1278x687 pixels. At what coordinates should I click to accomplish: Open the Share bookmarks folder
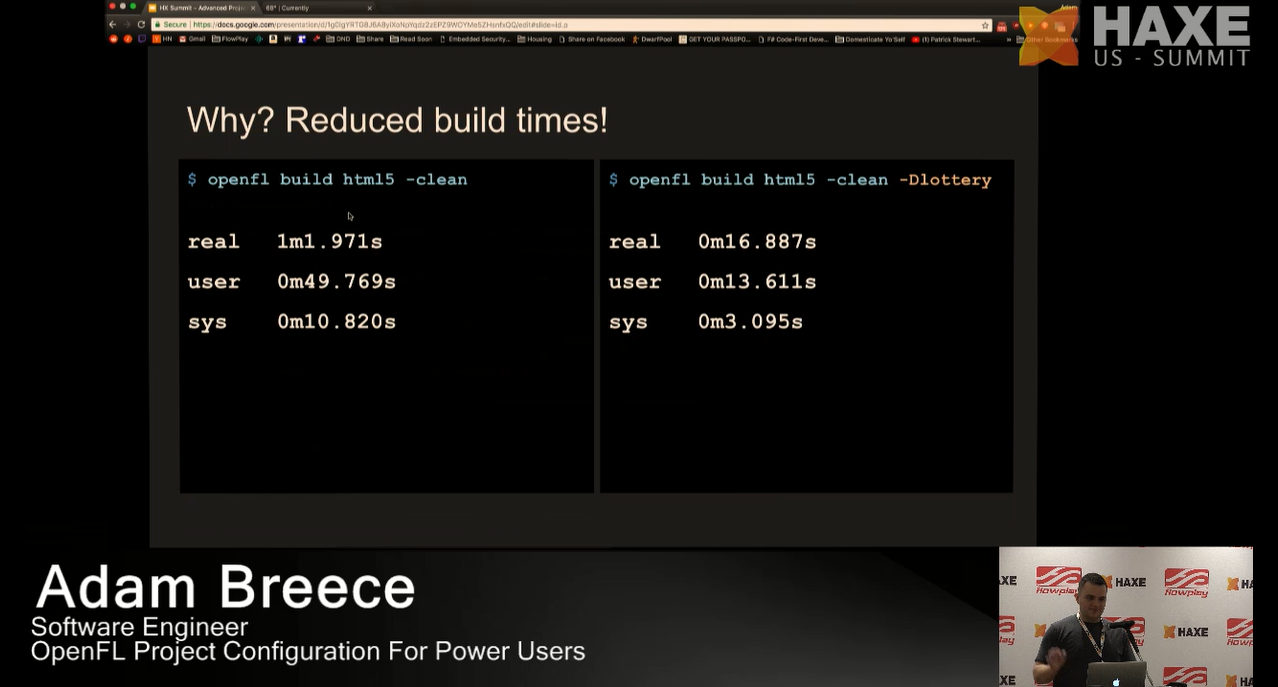[370, 39]
